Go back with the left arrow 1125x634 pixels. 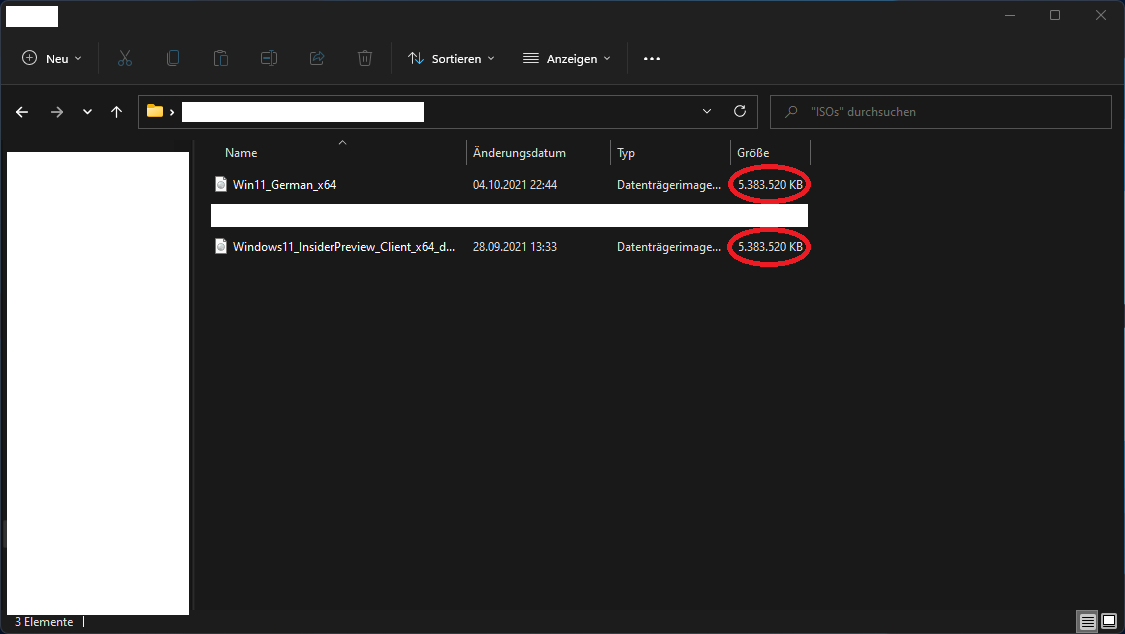[22, 112]
